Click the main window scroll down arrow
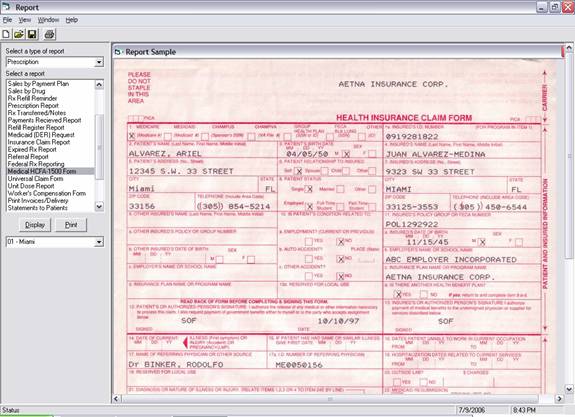This screenshot has width=575, height=417. click(569, 389)
